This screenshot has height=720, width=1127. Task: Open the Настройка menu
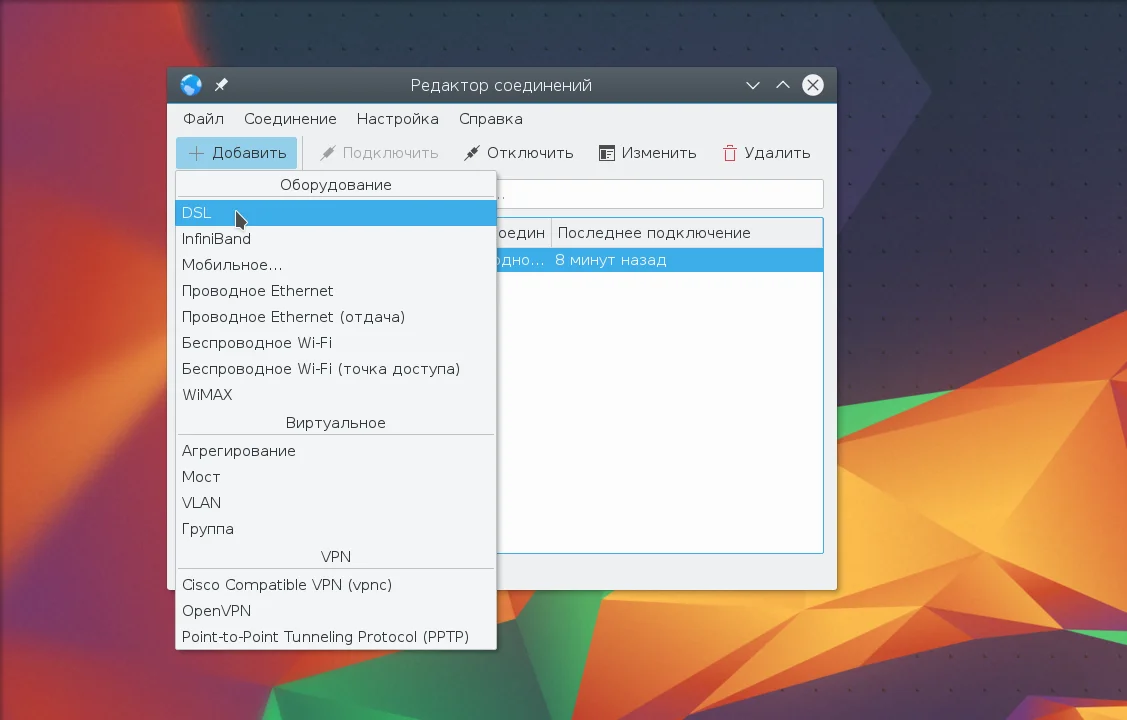[x=397, y=119]
